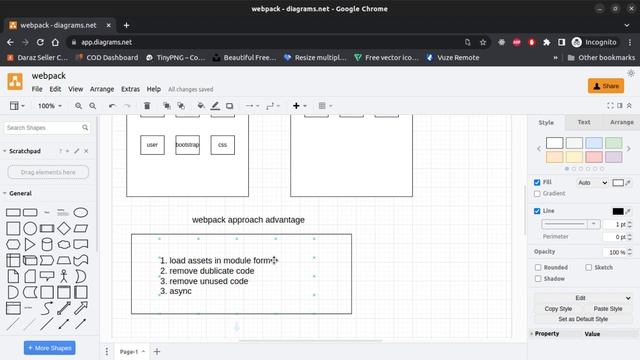
Task: Open the line color black swatch
Action: pos(618,211)
